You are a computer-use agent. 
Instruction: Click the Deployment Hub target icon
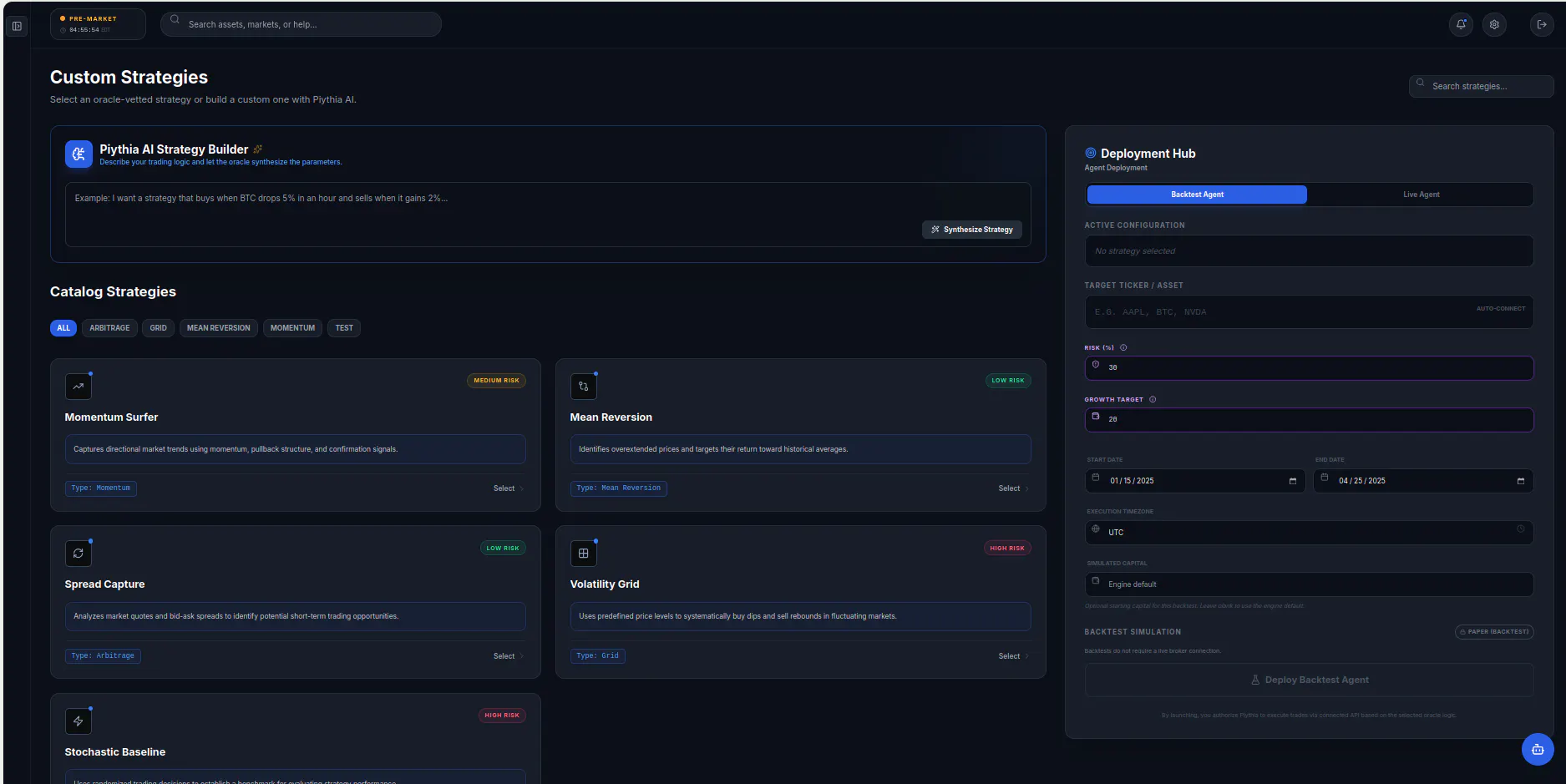[x=1090, y=153]
